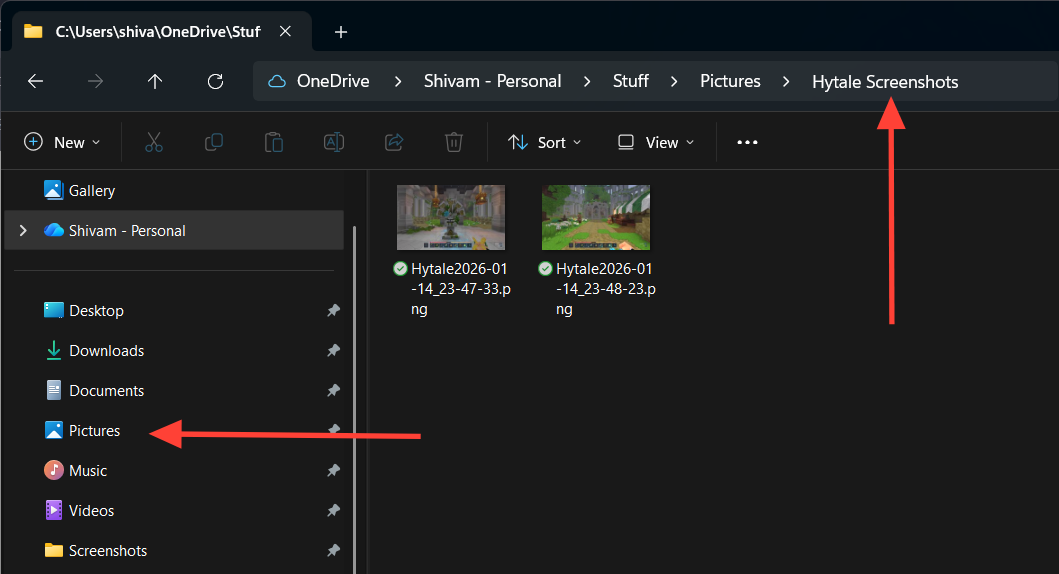The width and height of the screenshot is (1059, 574).
Task: Navigate back to previous folder
Action: (35, 81)
